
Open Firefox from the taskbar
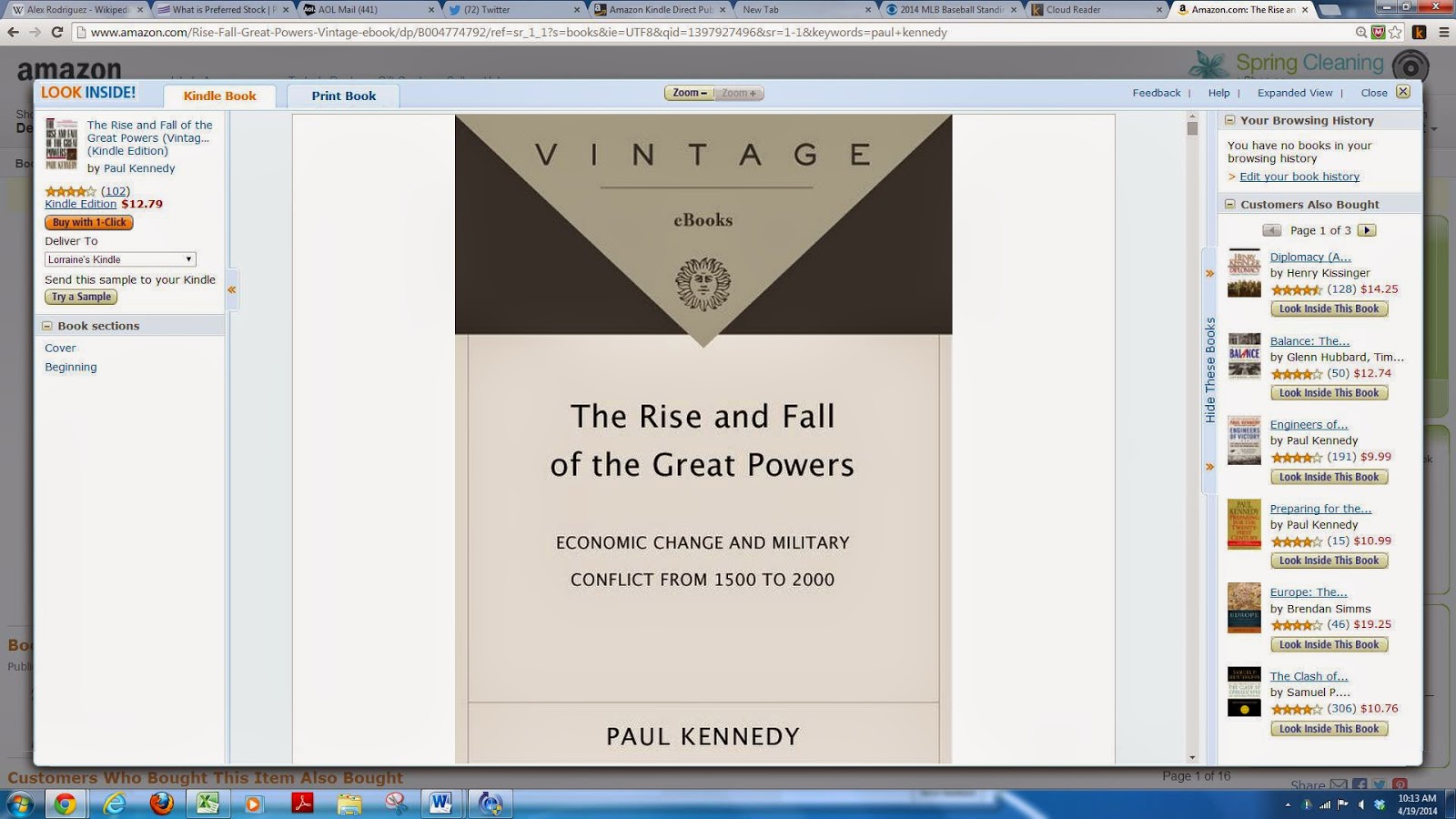[162, 804]
